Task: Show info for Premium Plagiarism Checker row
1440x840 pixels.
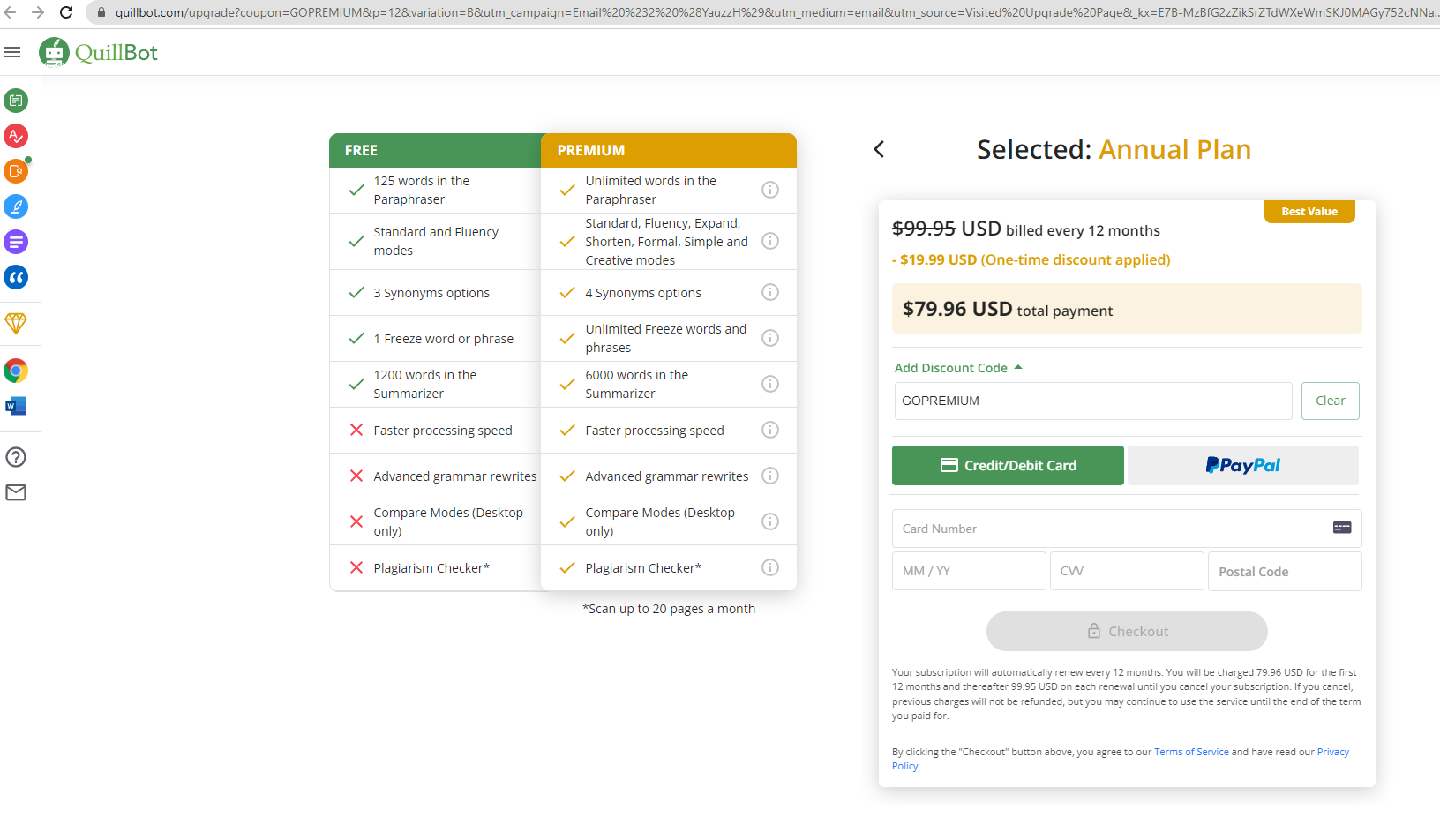Action: (x=770, y=567)
